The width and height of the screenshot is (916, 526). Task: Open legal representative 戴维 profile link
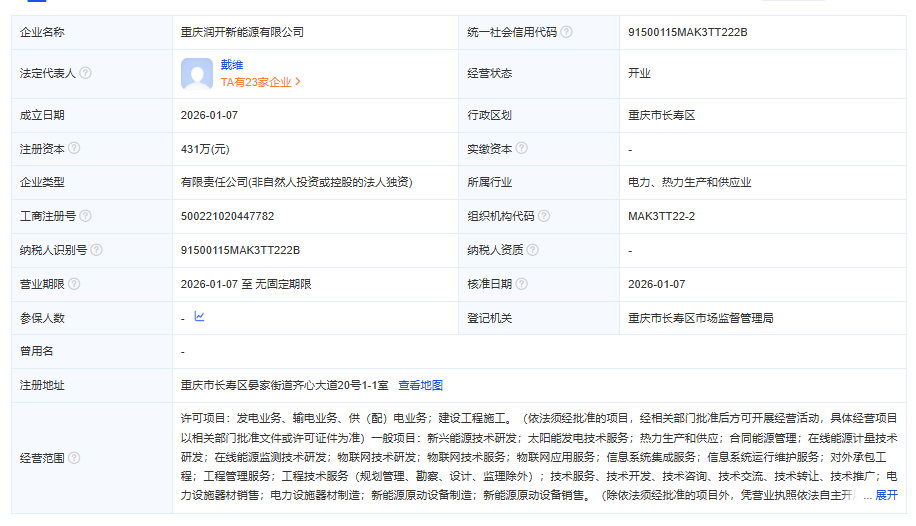[x=232, y=65]
